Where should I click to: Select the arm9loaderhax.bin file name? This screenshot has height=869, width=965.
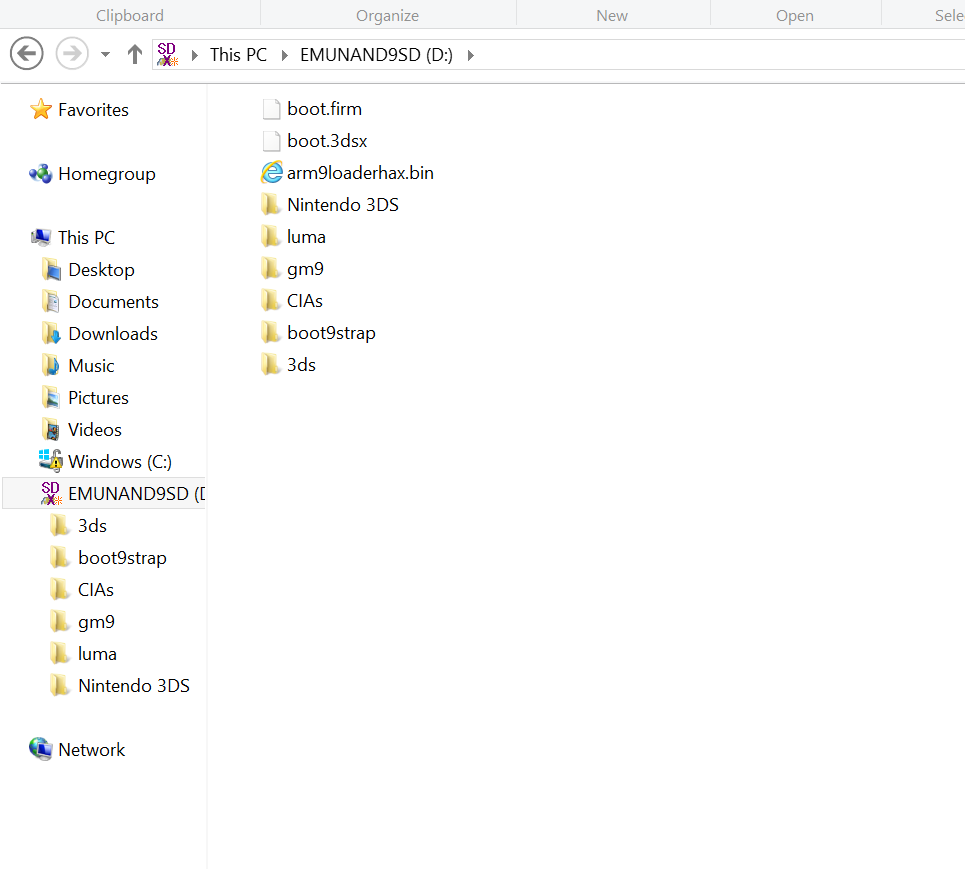tap(360, 173)
